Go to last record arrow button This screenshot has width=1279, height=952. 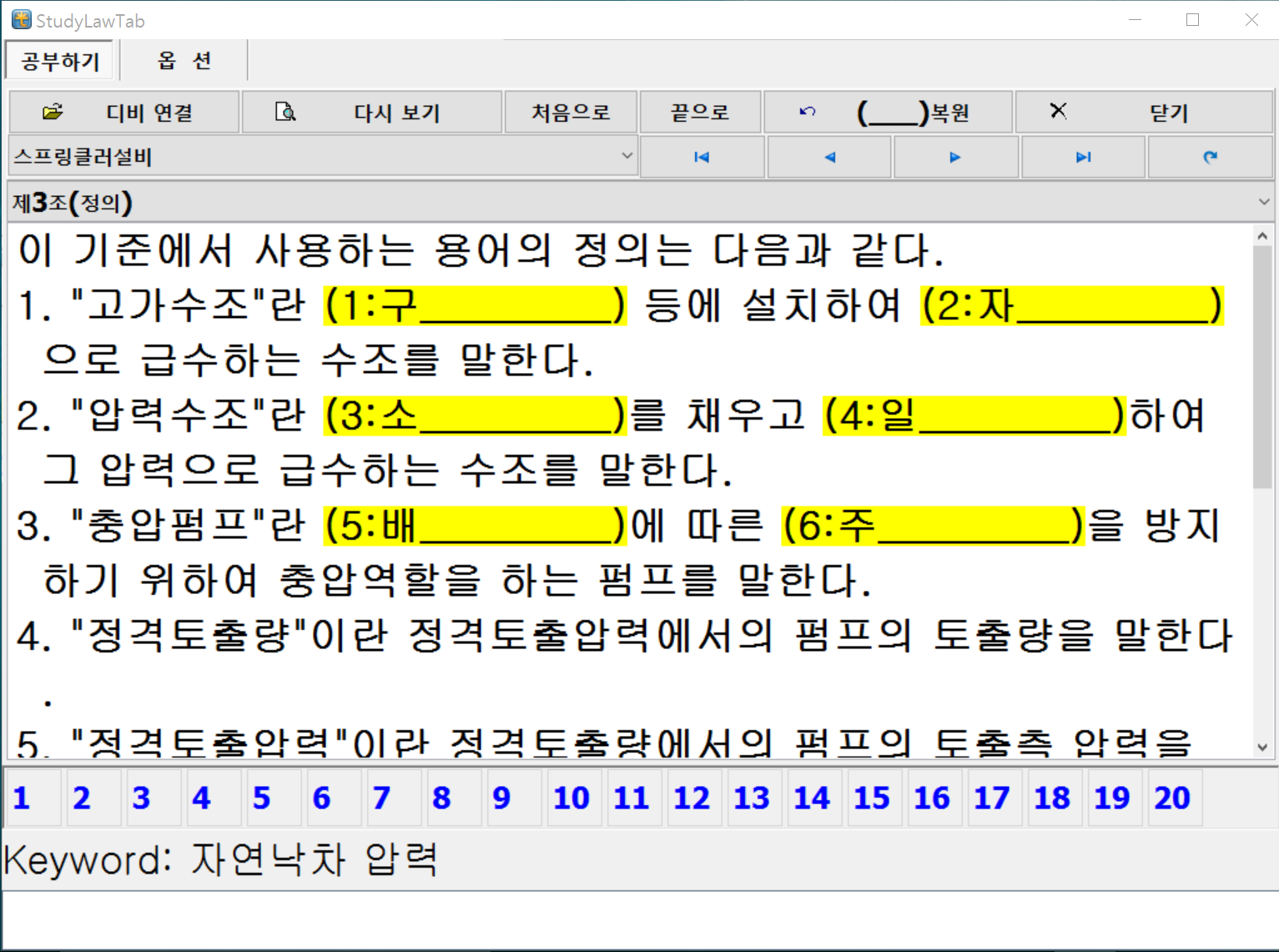click(1083, 157)
